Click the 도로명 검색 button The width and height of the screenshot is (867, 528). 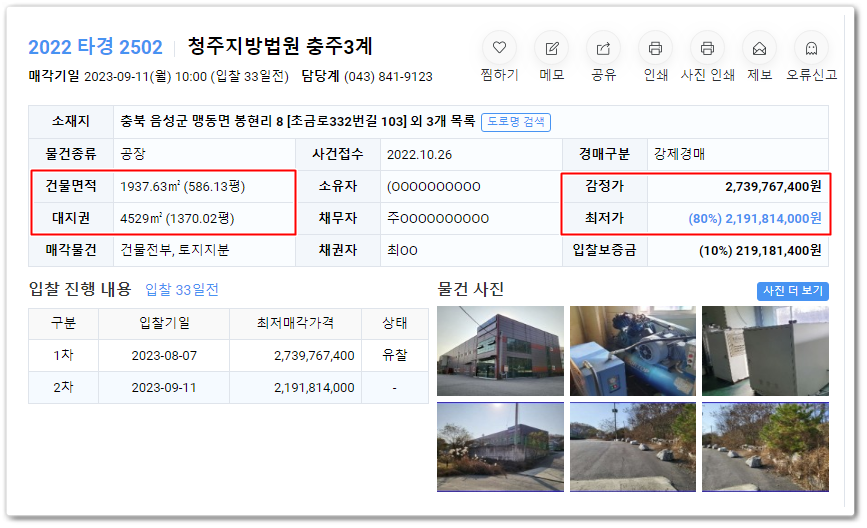coord(516,122)
